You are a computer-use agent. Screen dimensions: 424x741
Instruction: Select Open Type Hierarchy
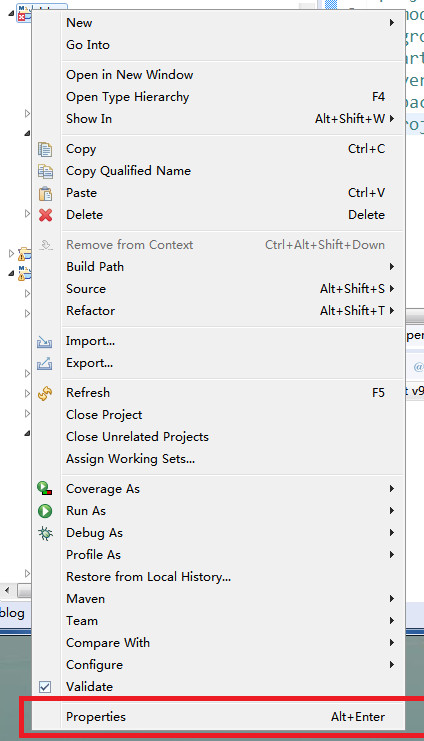[x=128, y=97]
